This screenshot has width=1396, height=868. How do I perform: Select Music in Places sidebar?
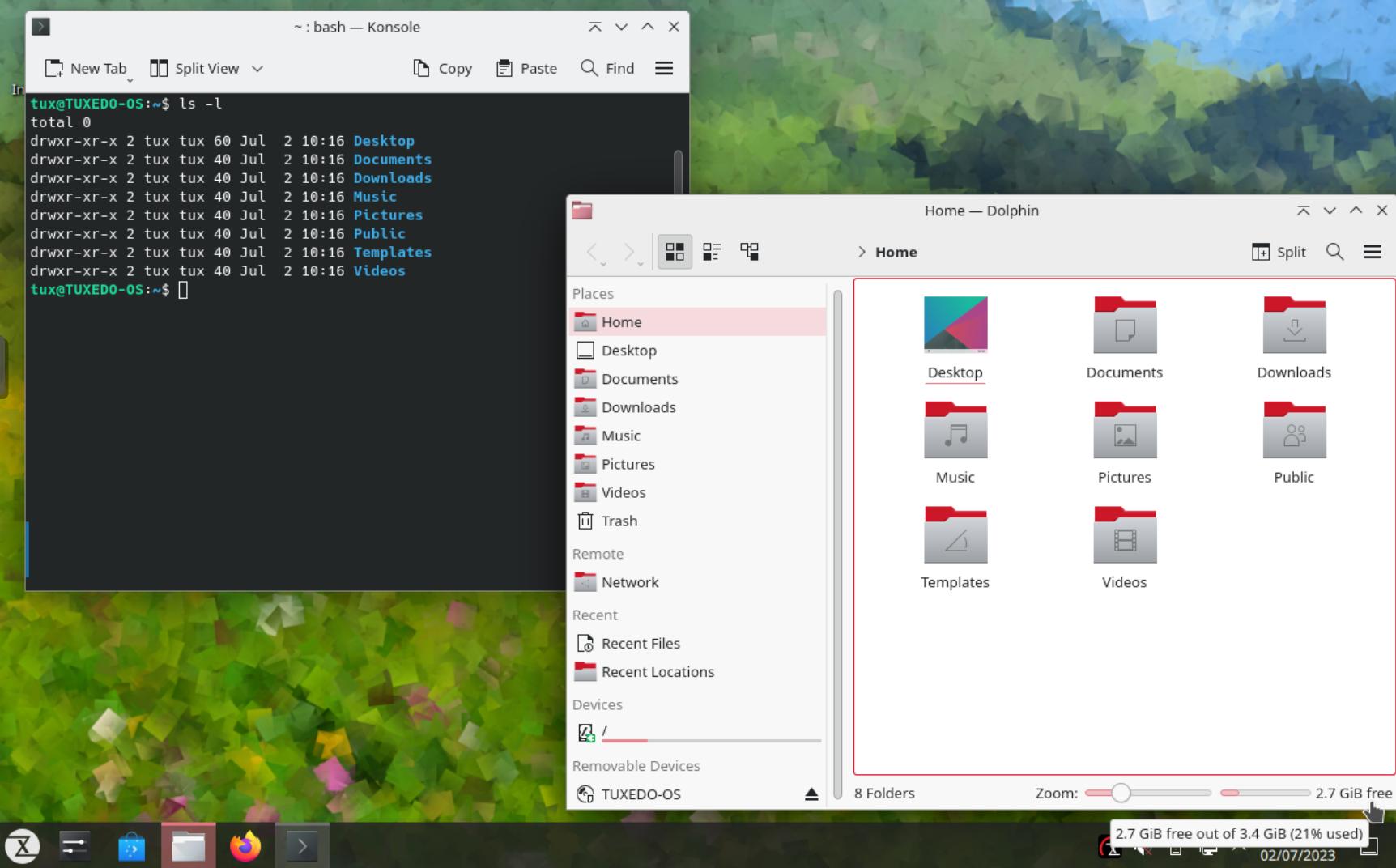(x=697, y=435)
